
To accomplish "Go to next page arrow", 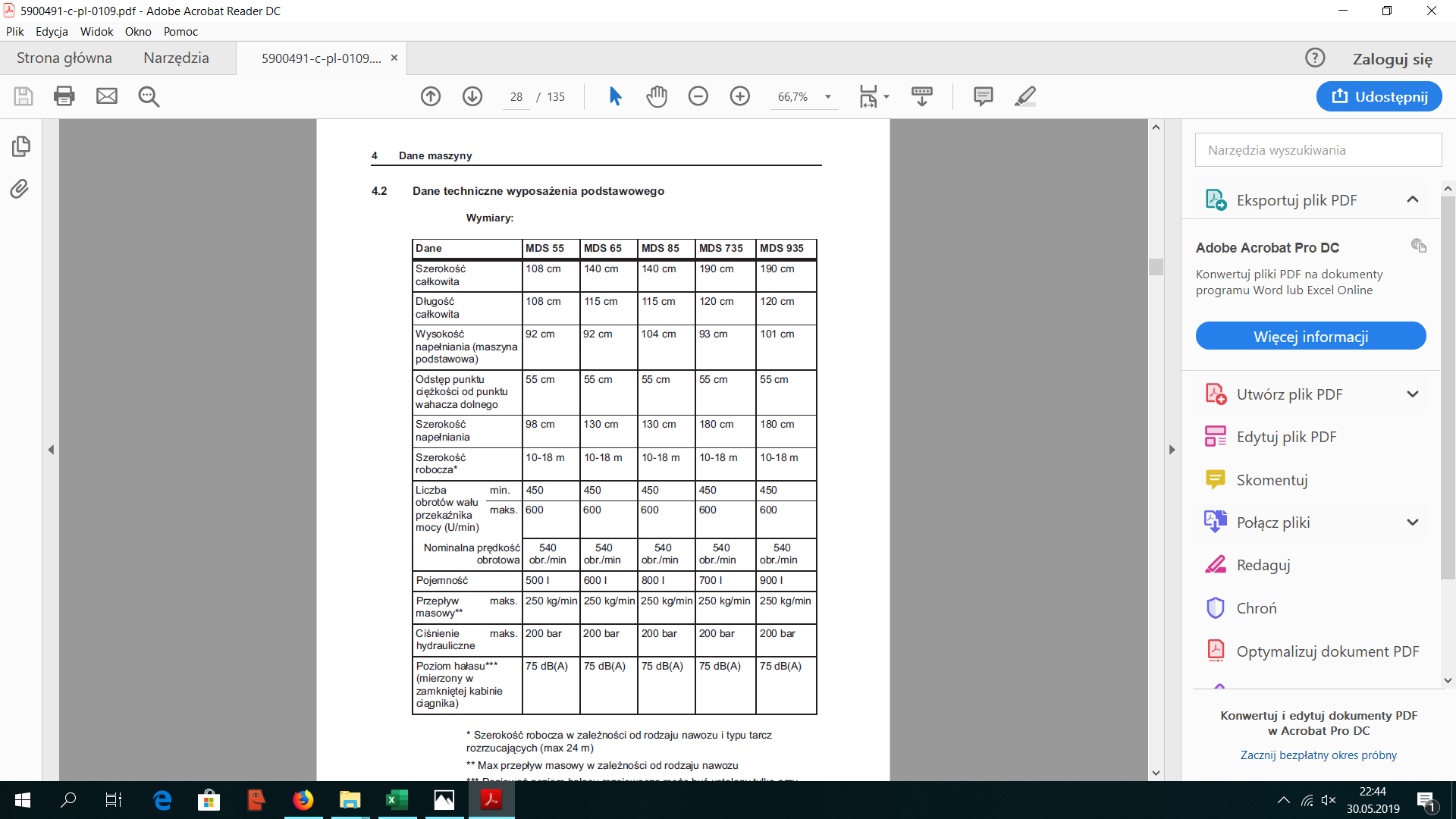I will (472, 96).
